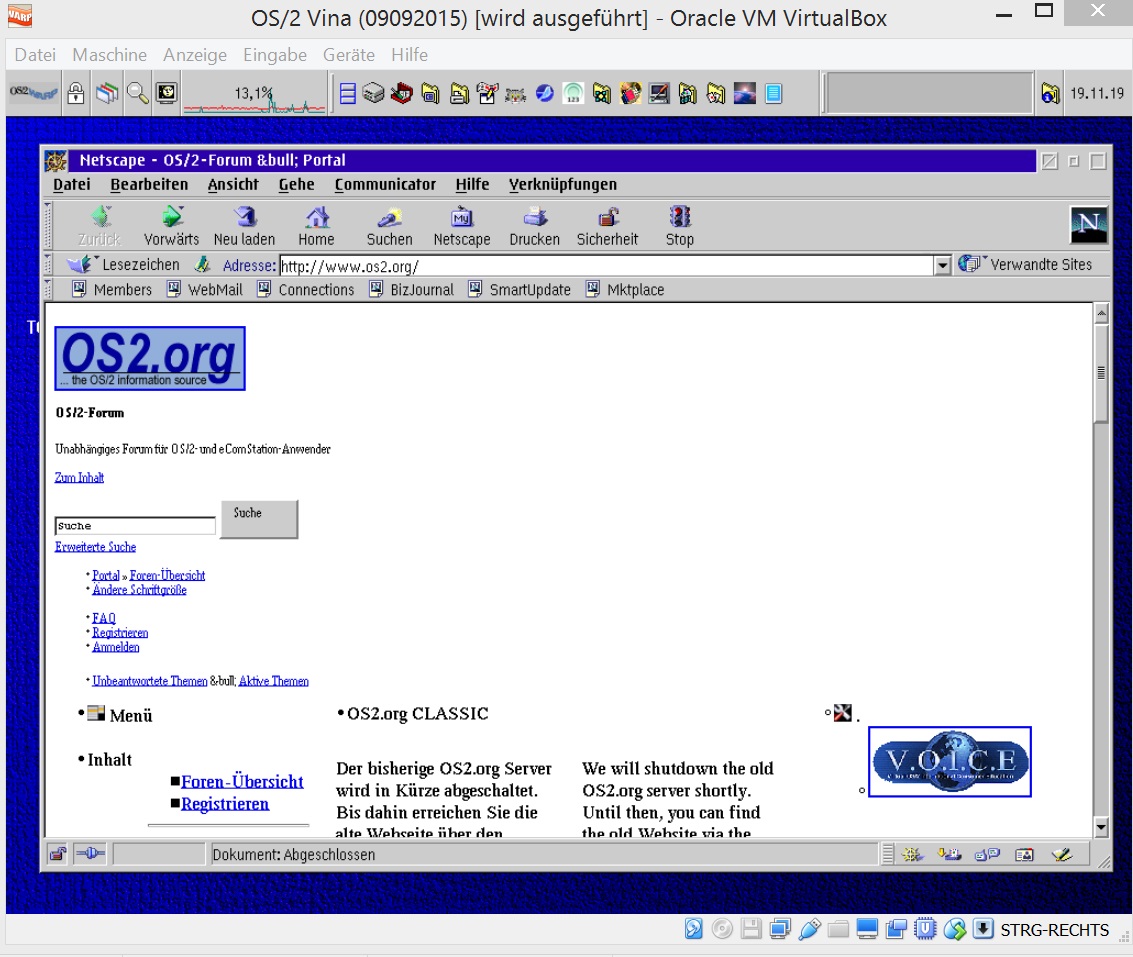Viewport: 1133px width, 957px height.
Task: Click the Connections personal toolbar link
Action: (x=306, y=289)
